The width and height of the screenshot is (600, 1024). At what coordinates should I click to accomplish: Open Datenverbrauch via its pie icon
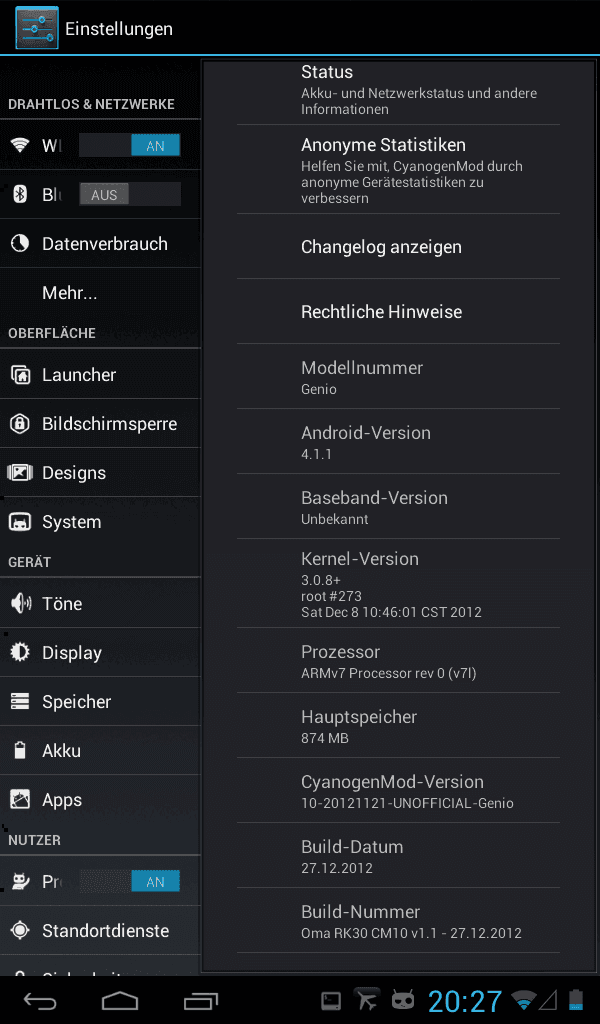tap(20, 244)
